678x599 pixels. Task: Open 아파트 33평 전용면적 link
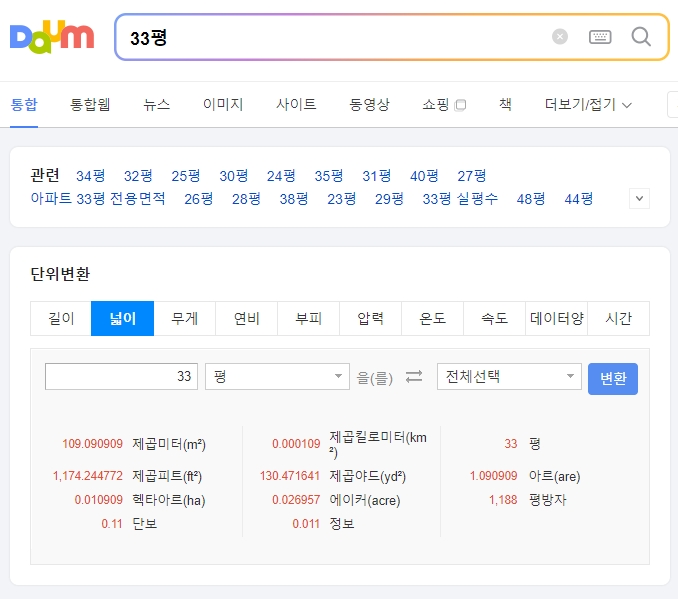pyautogui.click(x=98, y=199)
